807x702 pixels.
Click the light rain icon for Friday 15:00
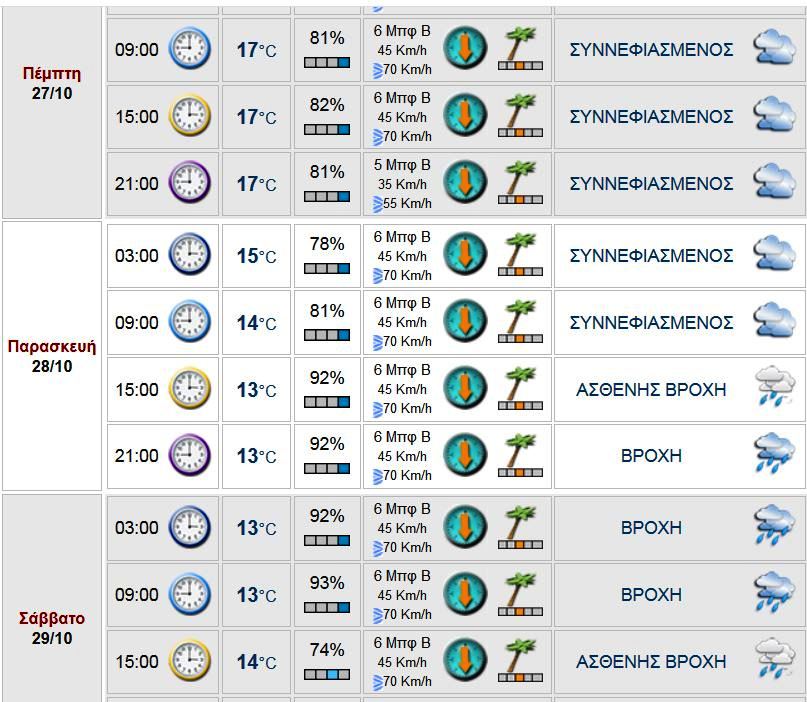point(773,389)
